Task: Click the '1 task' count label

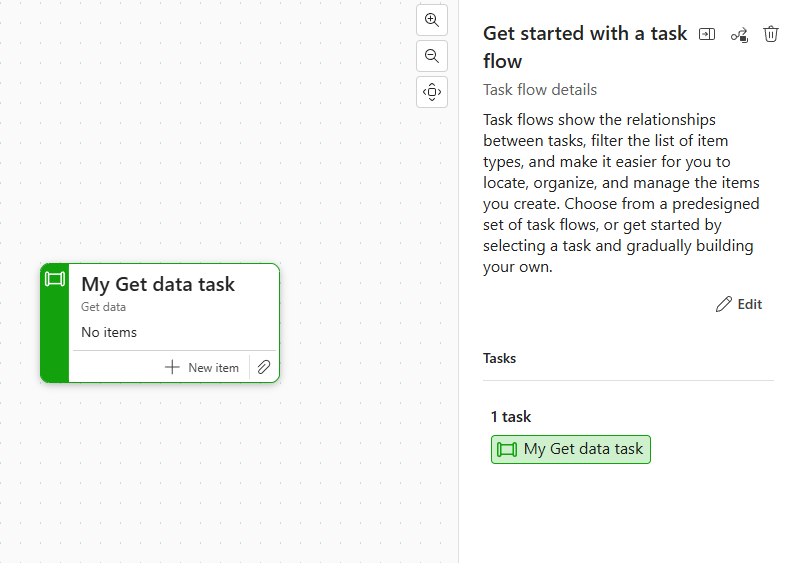Action: [x=510, y=416]
